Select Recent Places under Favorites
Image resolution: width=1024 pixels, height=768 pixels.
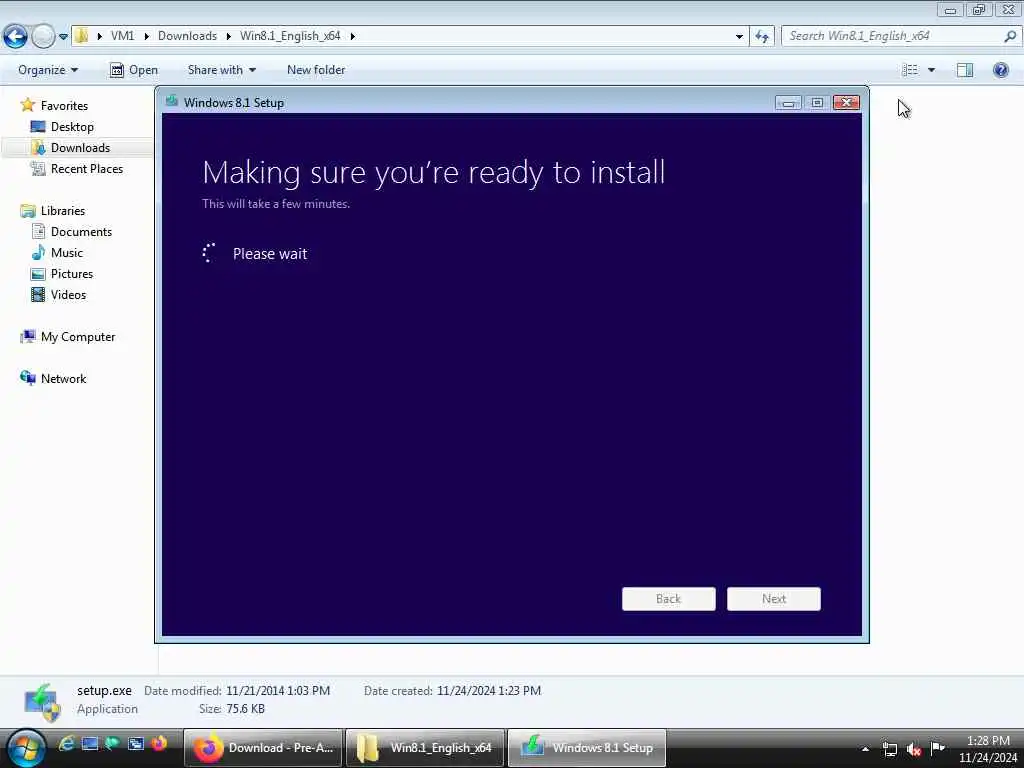87,168
